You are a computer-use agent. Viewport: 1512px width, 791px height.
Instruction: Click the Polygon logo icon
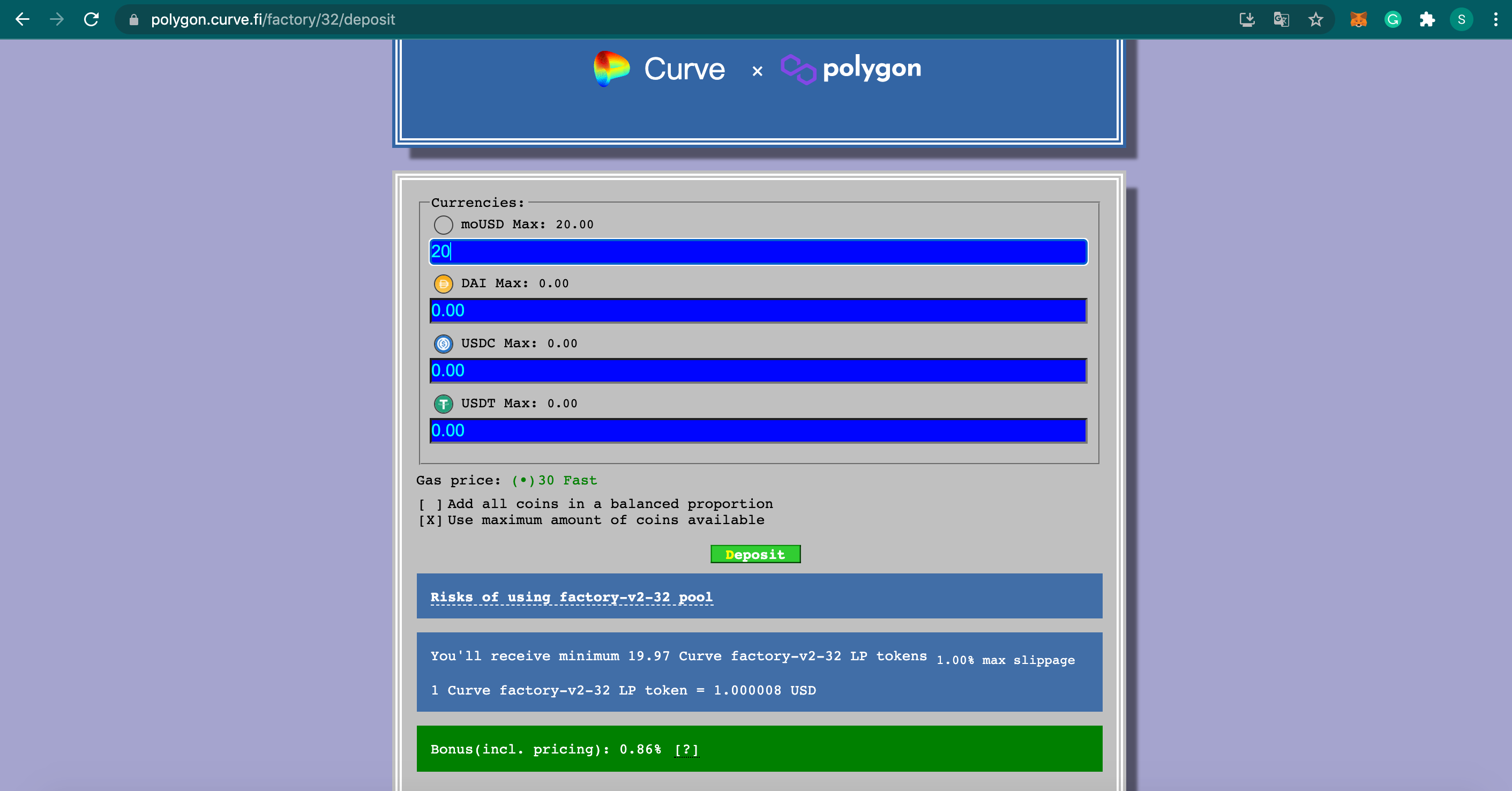pos(798,69)
